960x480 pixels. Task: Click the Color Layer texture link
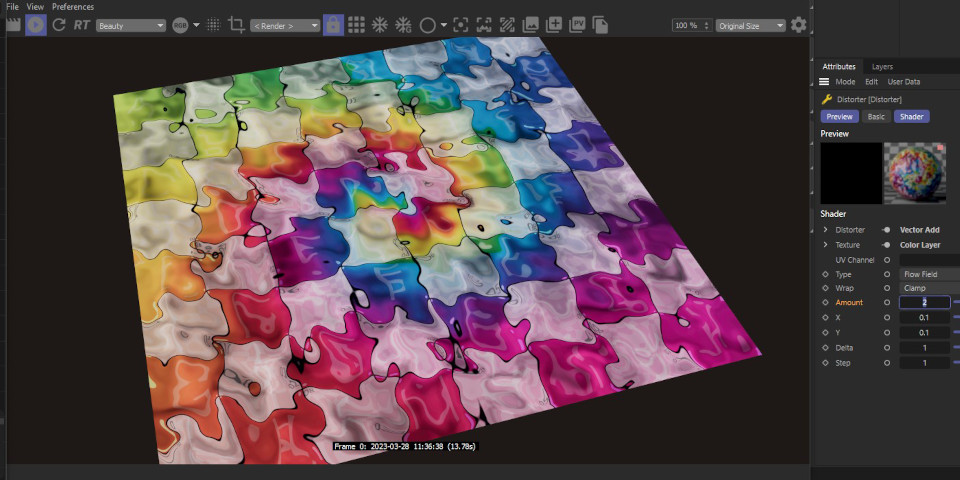pos(919,245)
